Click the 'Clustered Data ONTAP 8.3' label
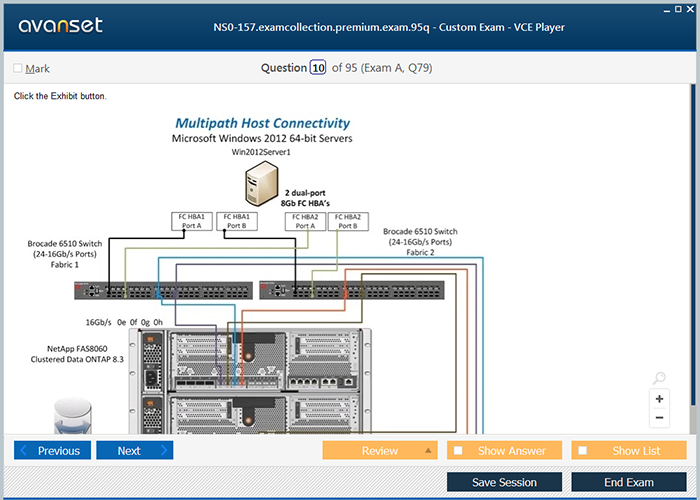 coord(77,359)
